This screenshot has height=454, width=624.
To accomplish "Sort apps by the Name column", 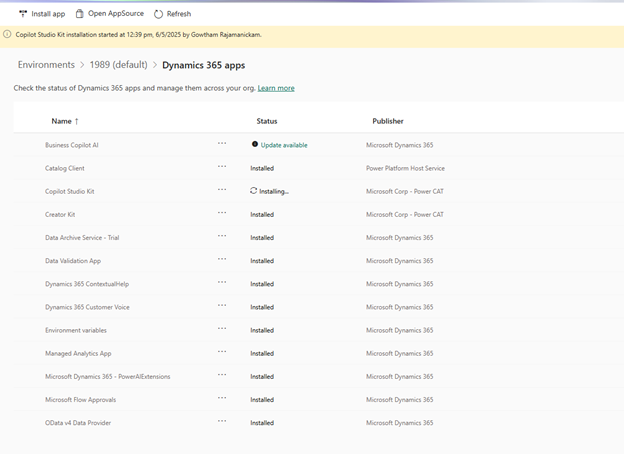I will pos(62,121).
